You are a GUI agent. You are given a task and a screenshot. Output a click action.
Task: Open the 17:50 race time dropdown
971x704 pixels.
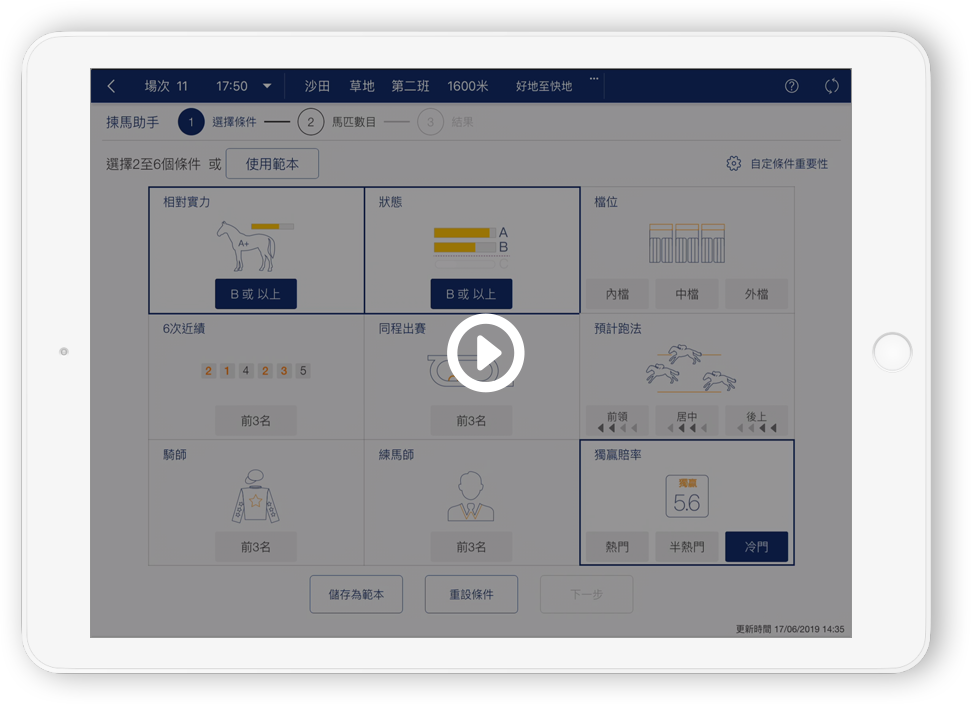pos(240,86)
